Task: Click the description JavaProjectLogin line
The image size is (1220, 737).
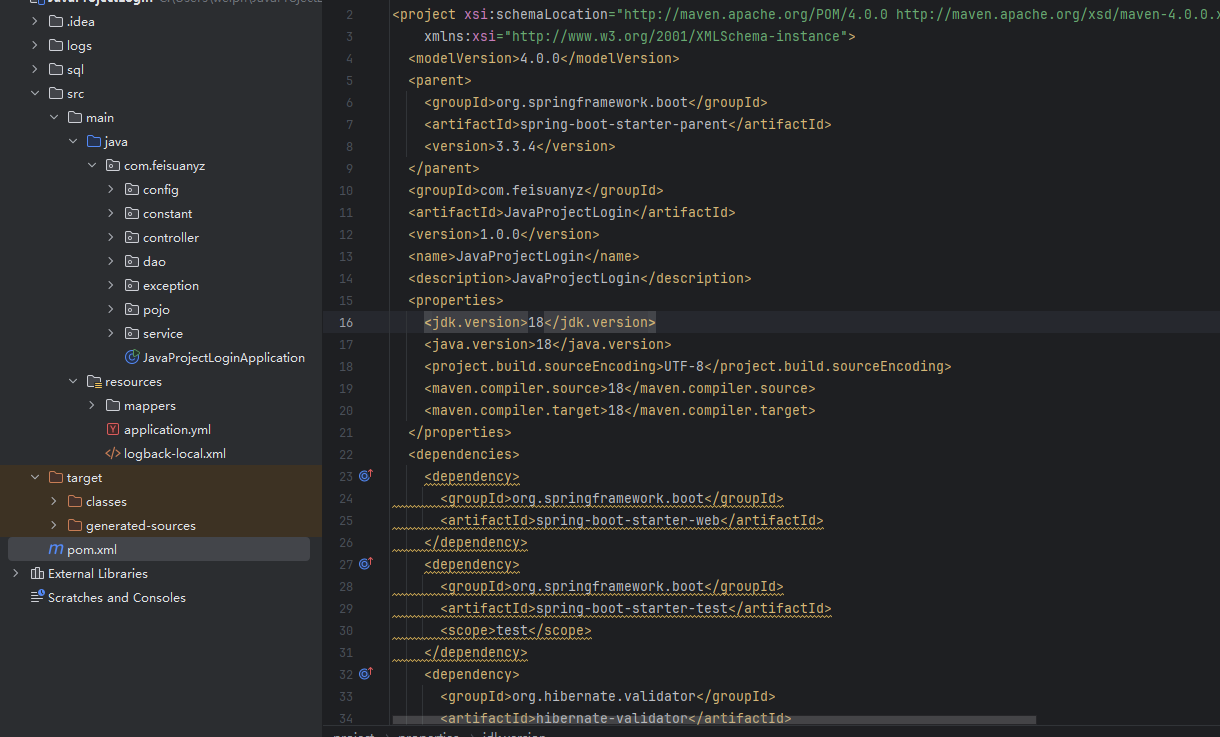Action: [580, 278]
